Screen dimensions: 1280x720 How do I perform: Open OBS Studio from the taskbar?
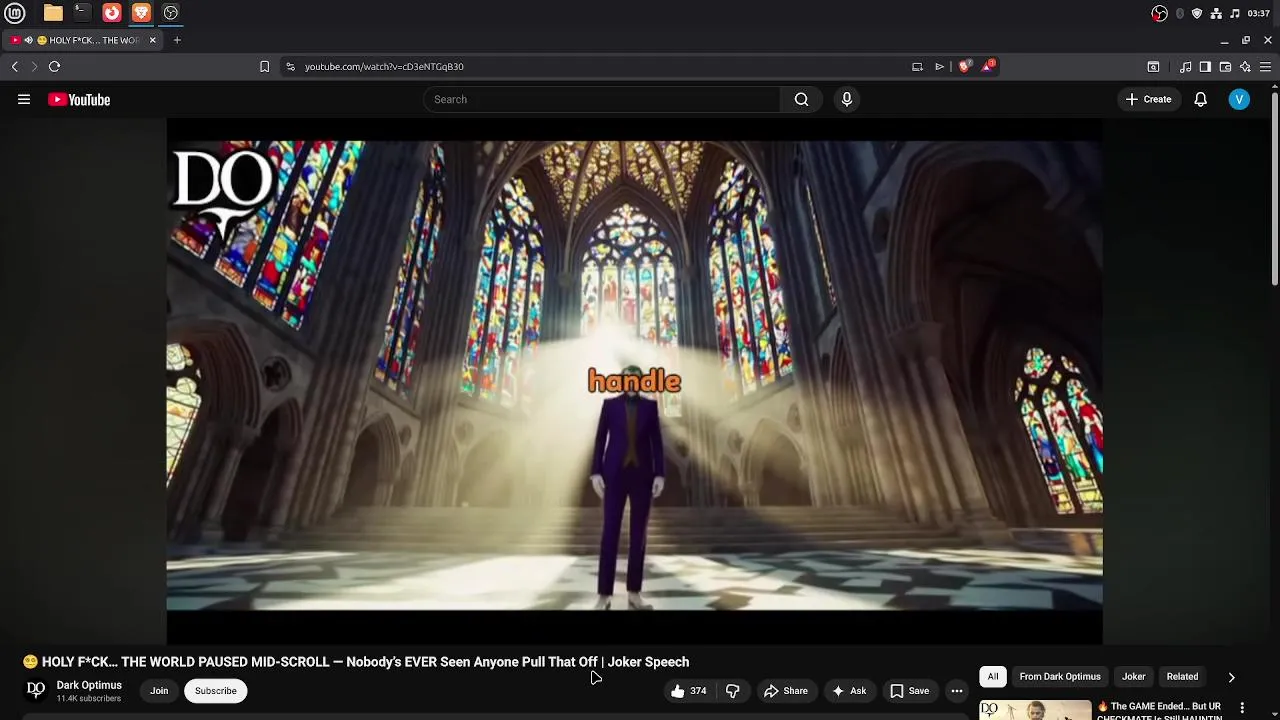171,13
